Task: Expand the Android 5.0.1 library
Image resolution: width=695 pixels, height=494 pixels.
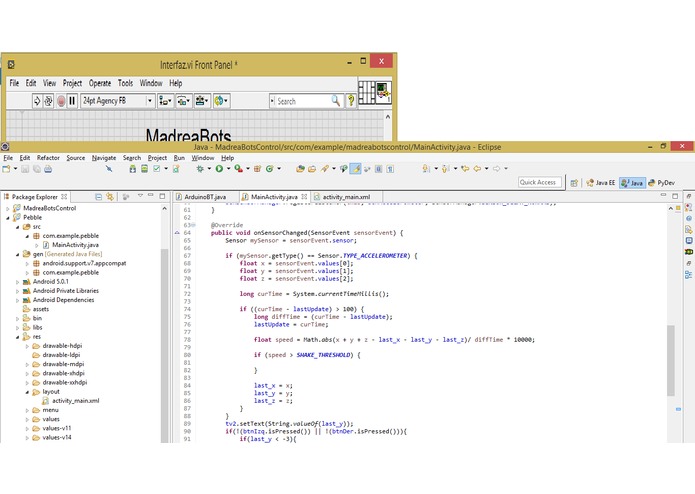Action: [x=17, y=282]
